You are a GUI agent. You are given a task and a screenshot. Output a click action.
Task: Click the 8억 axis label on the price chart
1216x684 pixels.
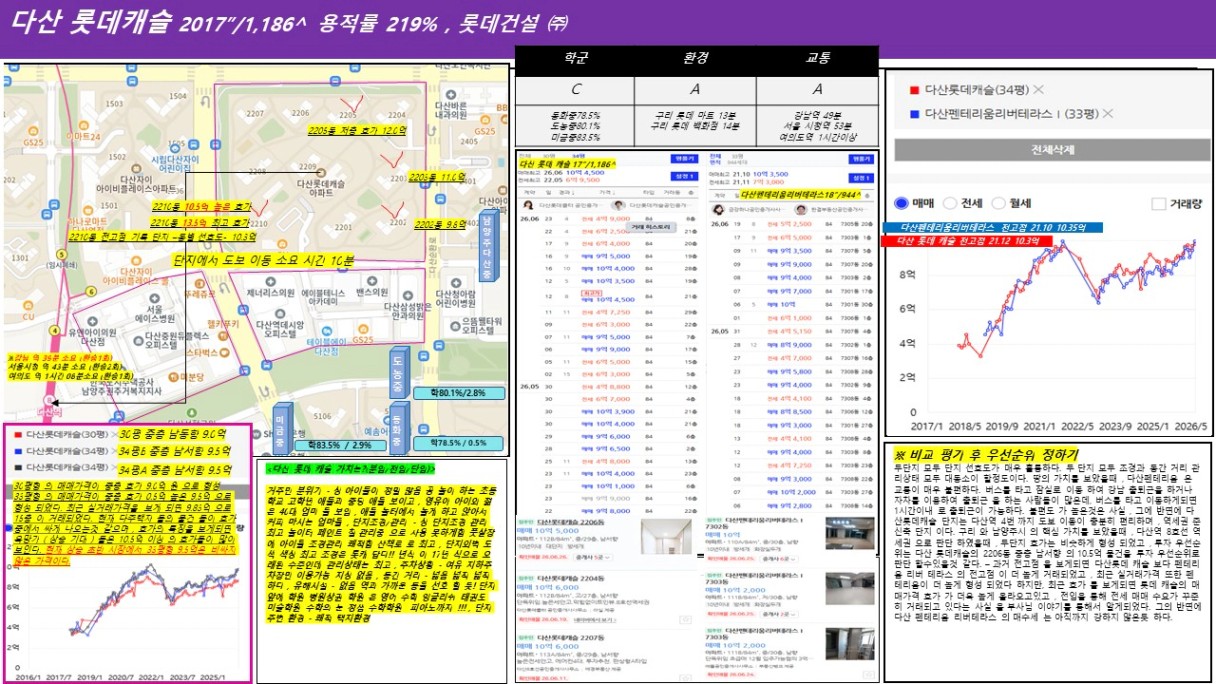(x=906, y=273)
